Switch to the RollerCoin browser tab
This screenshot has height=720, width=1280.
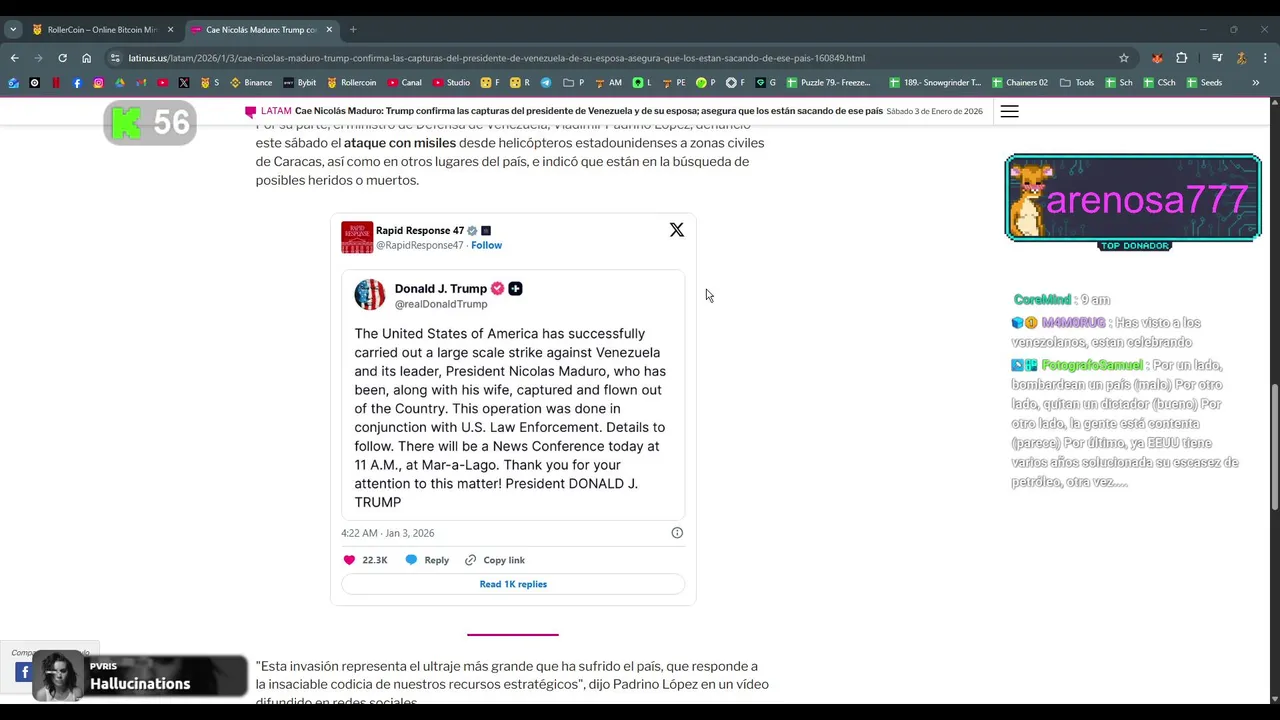point(103,30)
